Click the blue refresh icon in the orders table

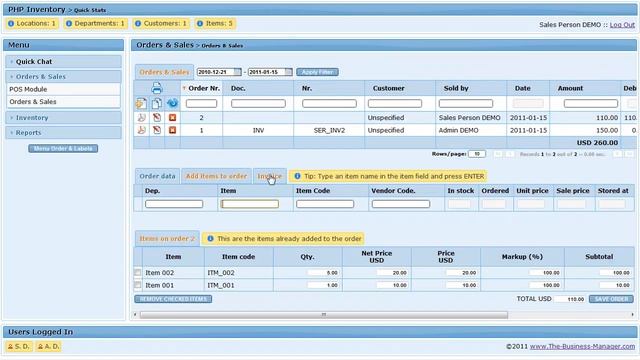click(x=172, y=103)
